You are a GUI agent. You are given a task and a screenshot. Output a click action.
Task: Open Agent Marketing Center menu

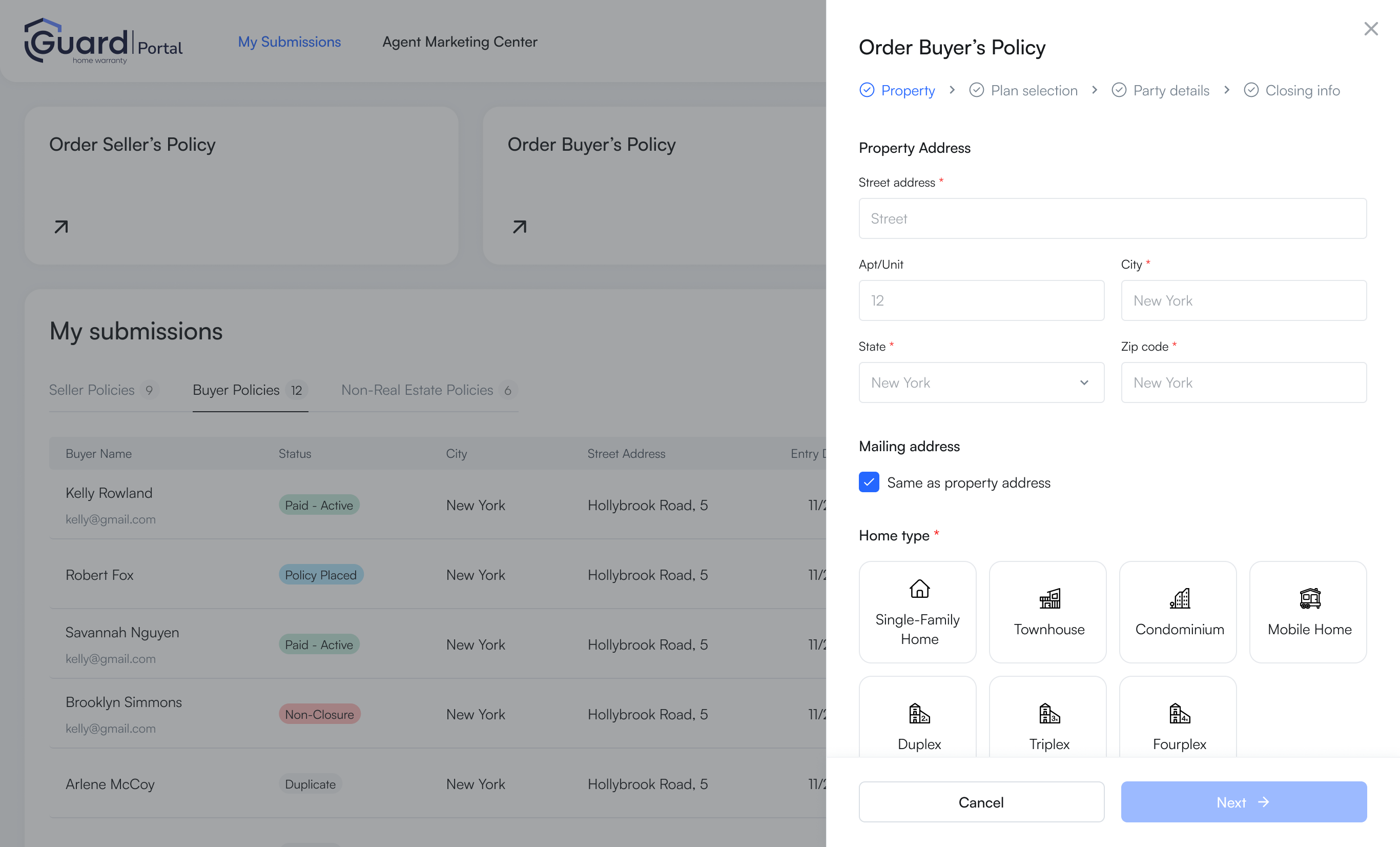coord(459,42)
